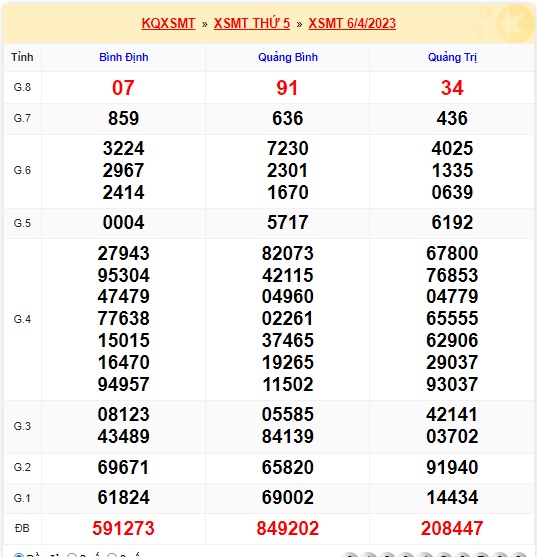The image size is (537, 557).
Task: Click the G.5 result 6192
Action: (452, 223)
